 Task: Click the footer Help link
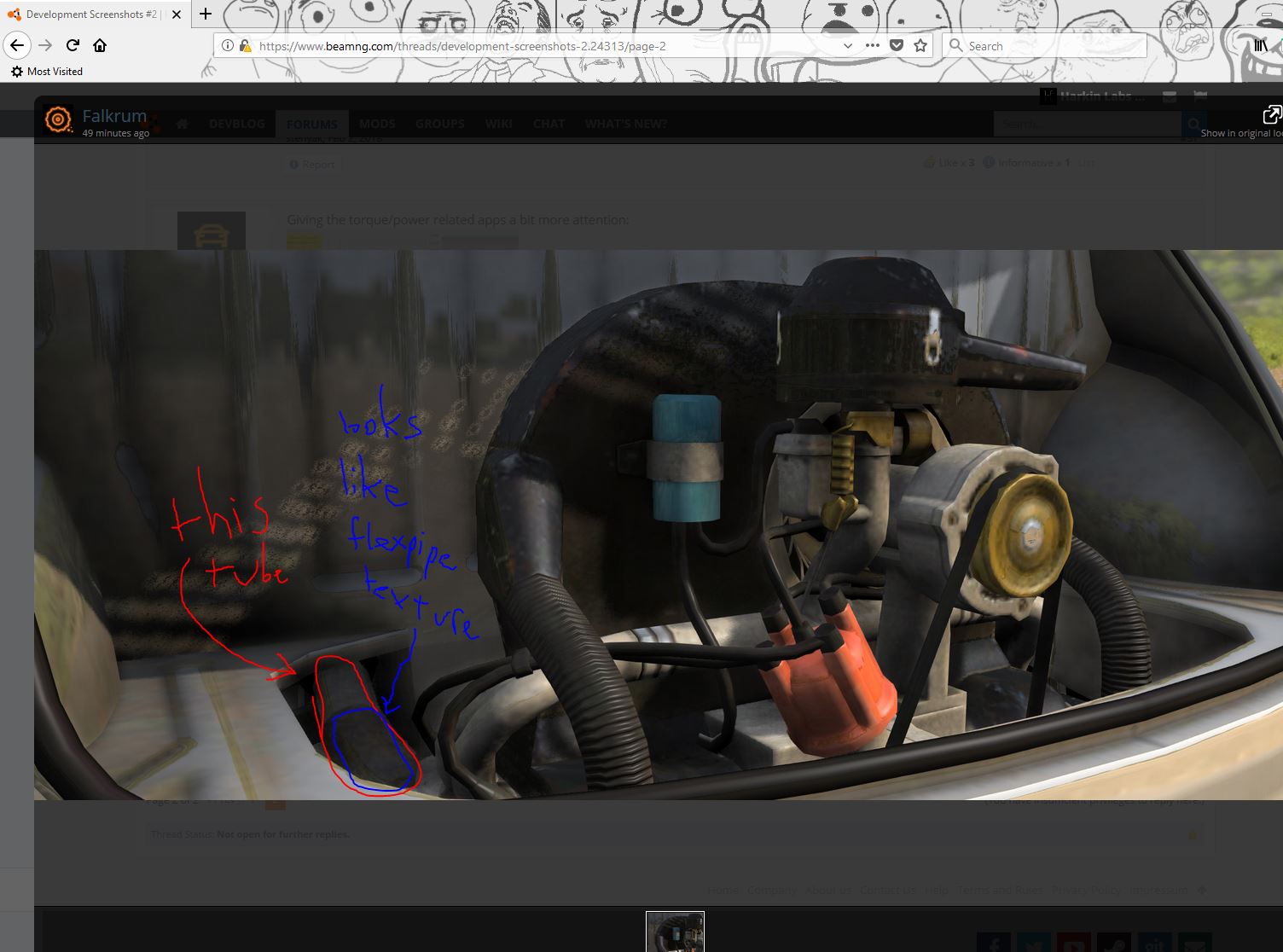click(x=936, y=890)
